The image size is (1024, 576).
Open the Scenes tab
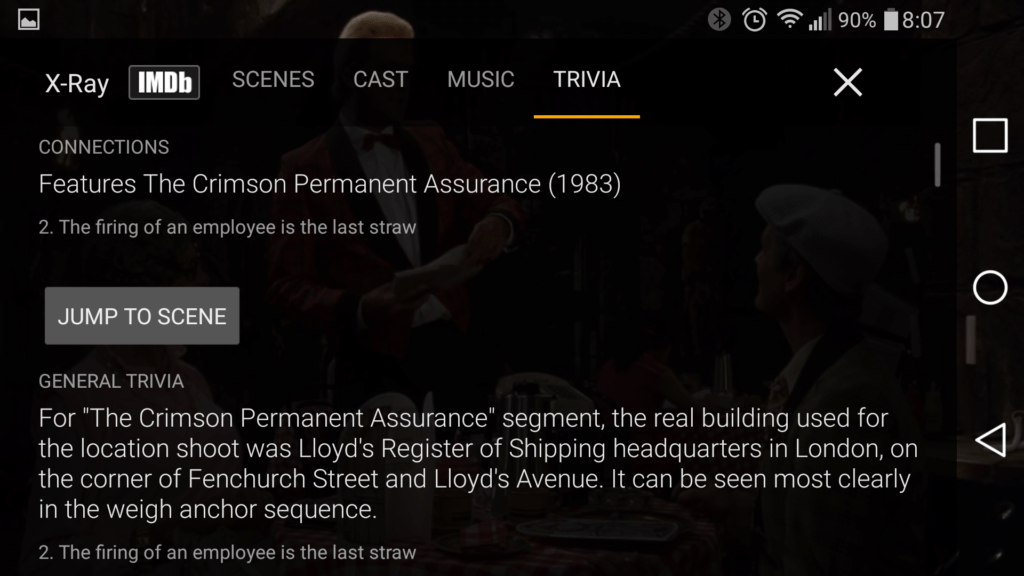point(273,80)
